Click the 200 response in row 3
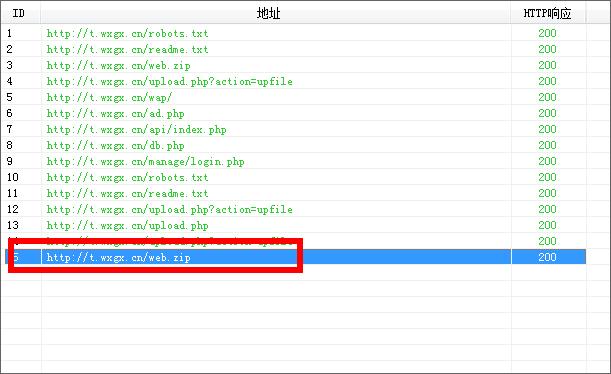 [547, 65]
